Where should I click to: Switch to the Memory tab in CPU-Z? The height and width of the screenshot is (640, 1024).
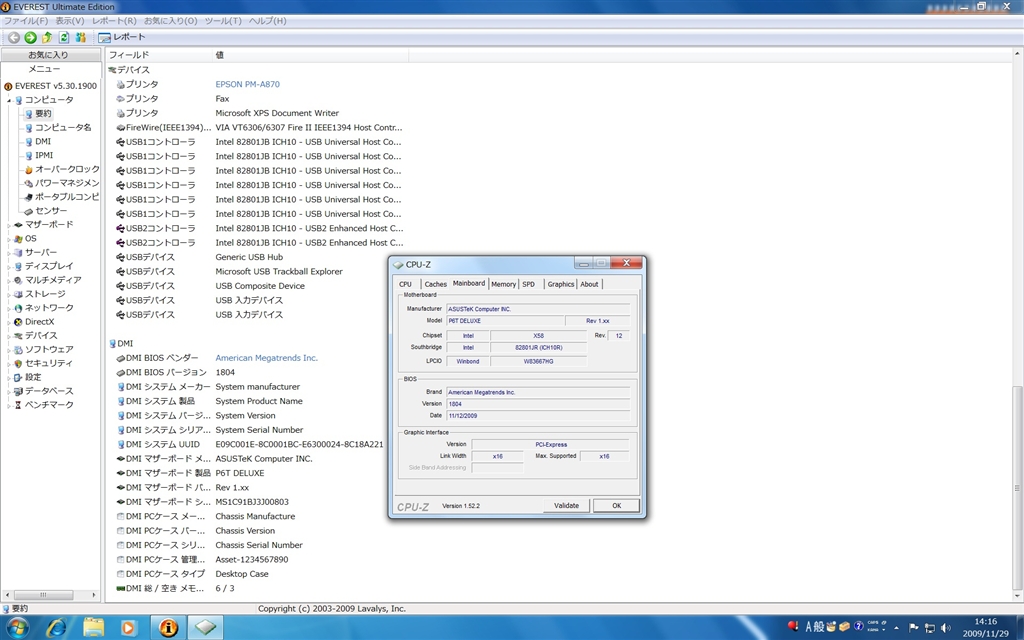tap(503, 284)
